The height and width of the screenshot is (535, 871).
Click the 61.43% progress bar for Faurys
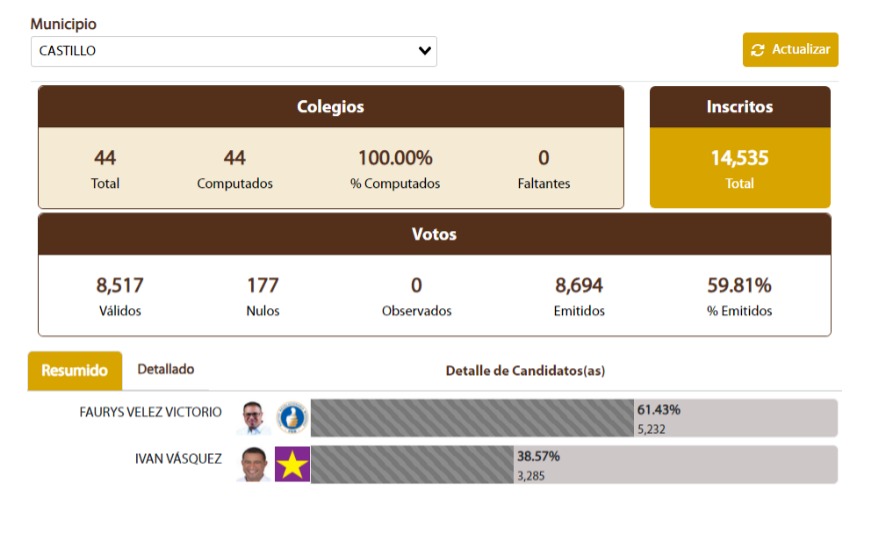(472, 418)
